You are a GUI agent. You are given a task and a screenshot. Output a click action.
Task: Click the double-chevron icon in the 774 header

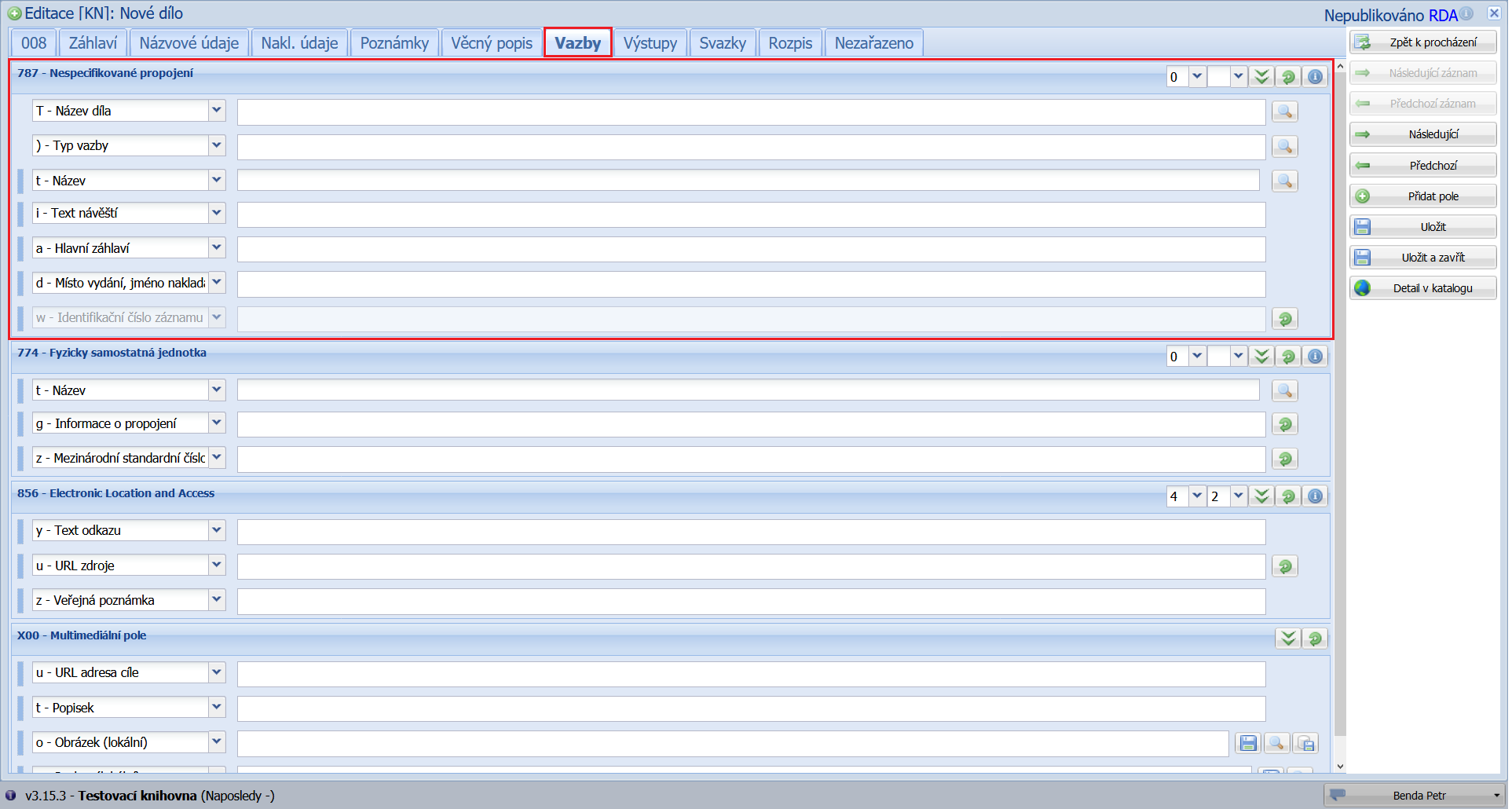[x=1261, y=357]
